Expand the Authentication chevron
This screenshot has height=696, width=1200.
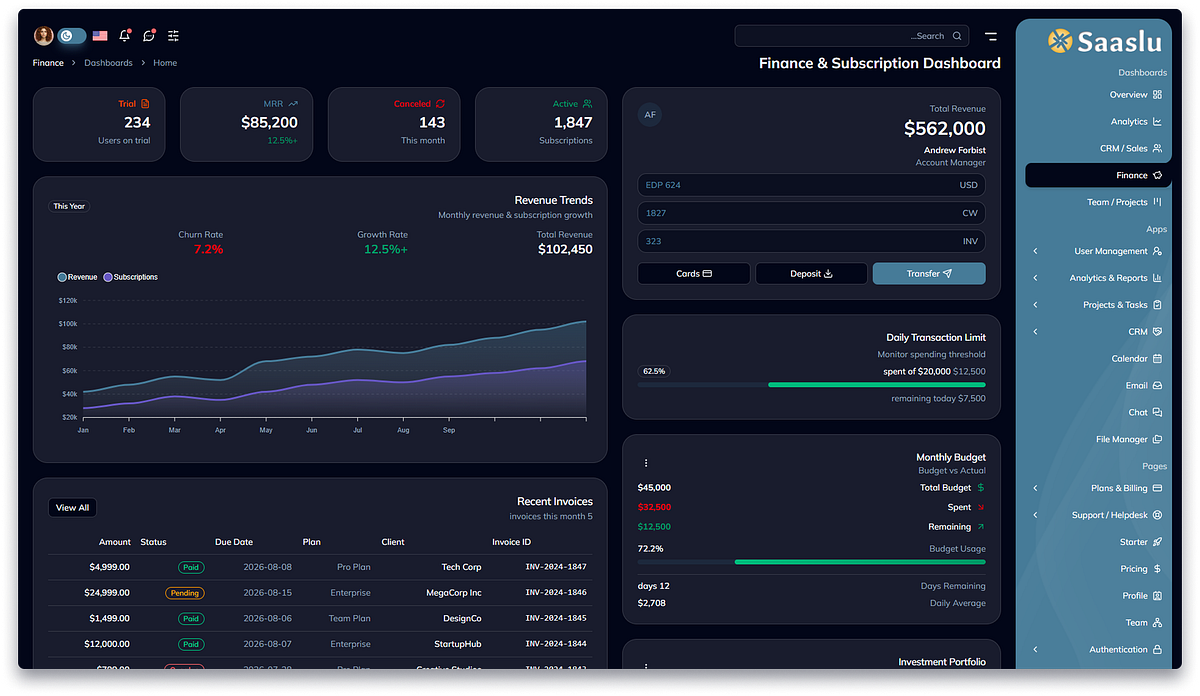coord(1035,650)
